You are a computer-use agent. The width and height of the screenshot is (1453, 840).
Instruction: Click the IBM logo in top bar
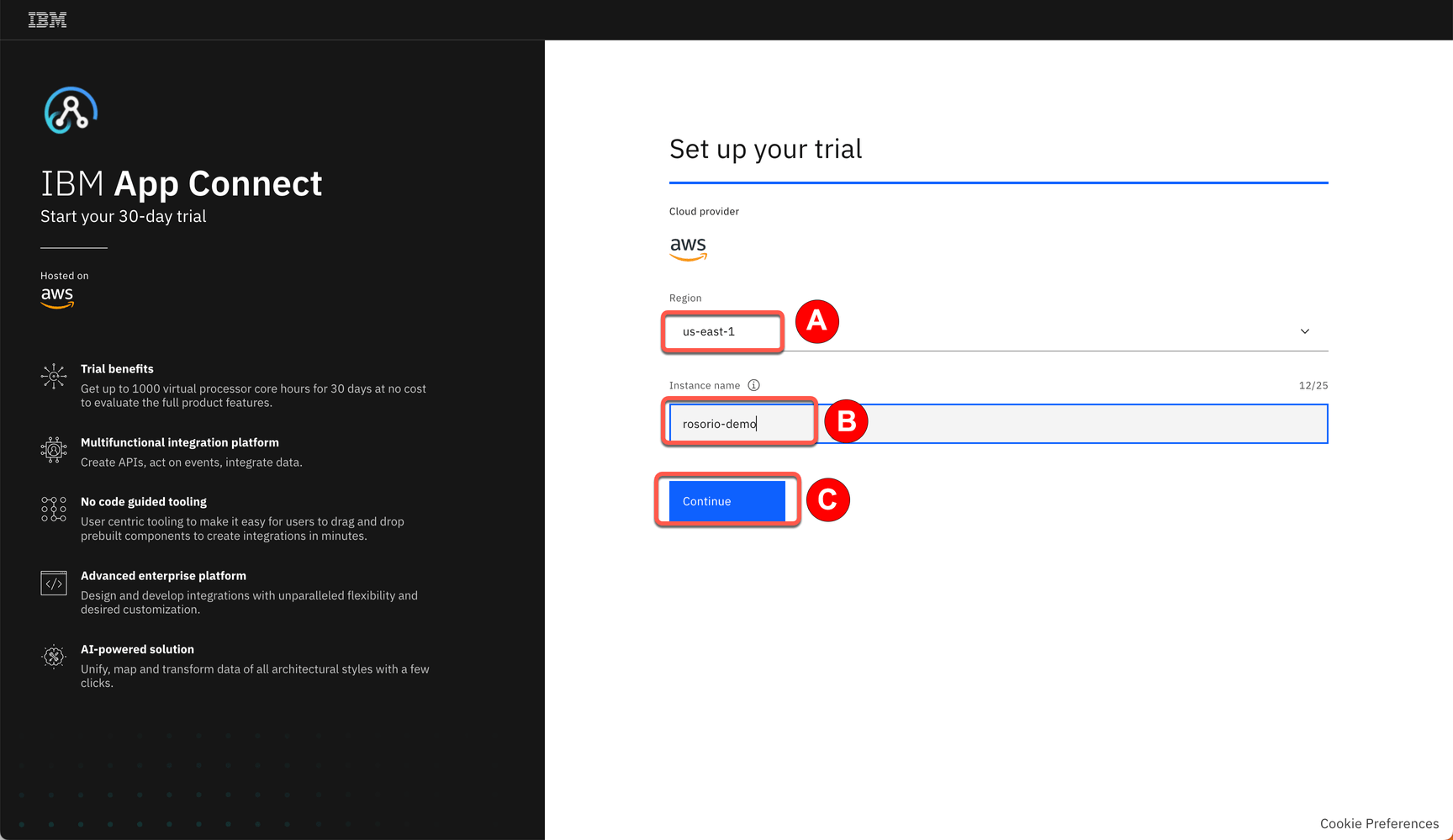47,18
